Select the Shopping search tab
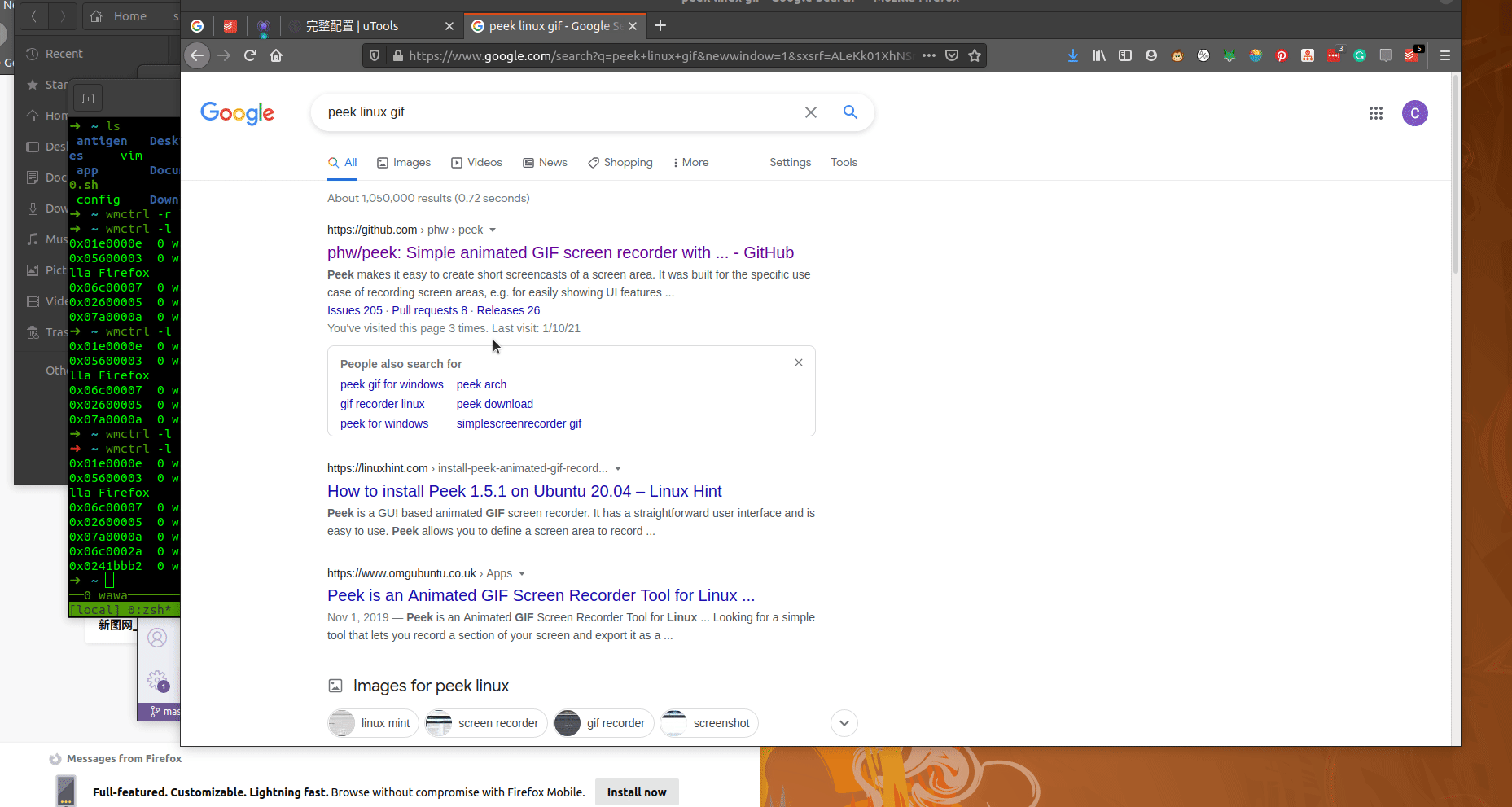Screen dimensions: 1512x807 tap(620, 163)
